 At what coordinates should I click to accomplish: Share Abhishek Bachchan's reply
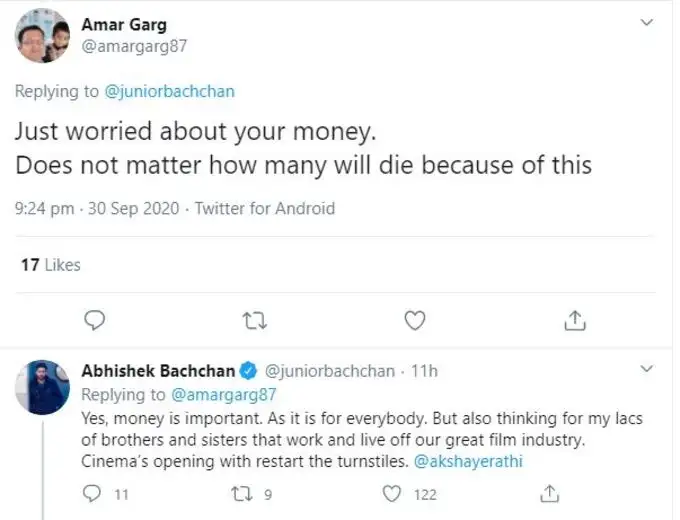[549, 493]
